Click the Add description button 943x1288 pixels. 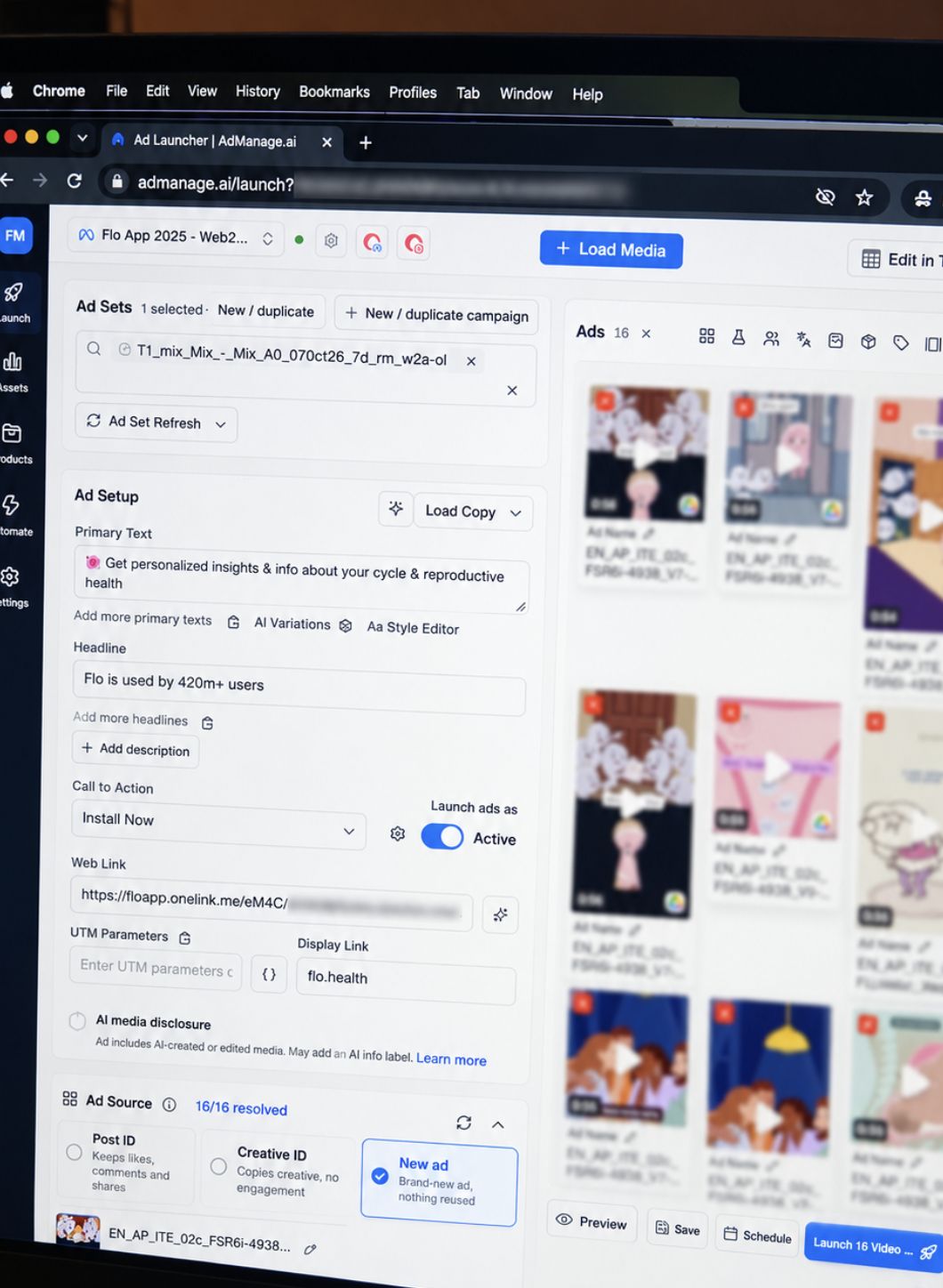(x=135, y=749)
